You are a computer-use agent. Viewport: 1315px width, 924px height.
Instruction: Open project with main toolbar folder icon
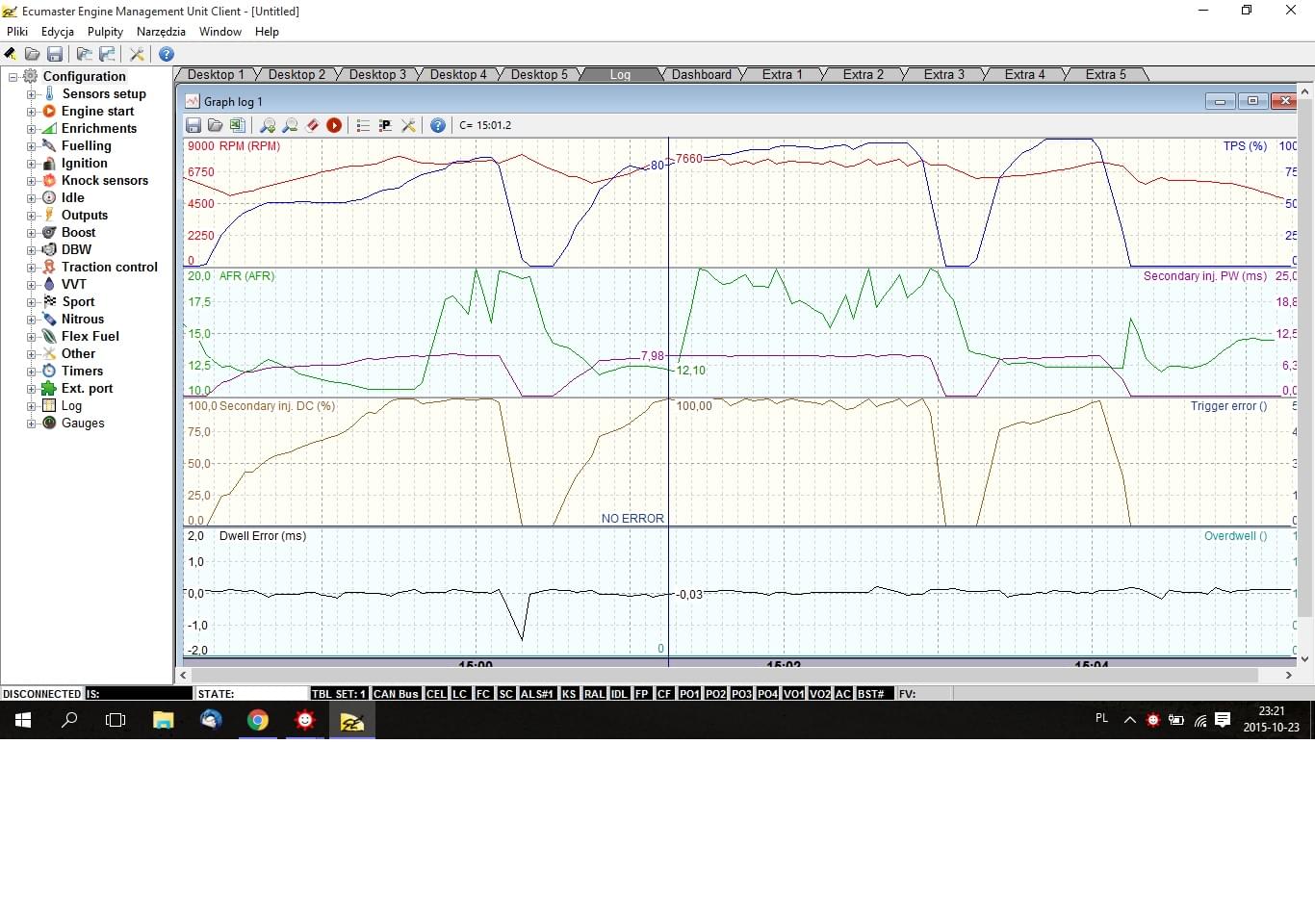point(33,54)
